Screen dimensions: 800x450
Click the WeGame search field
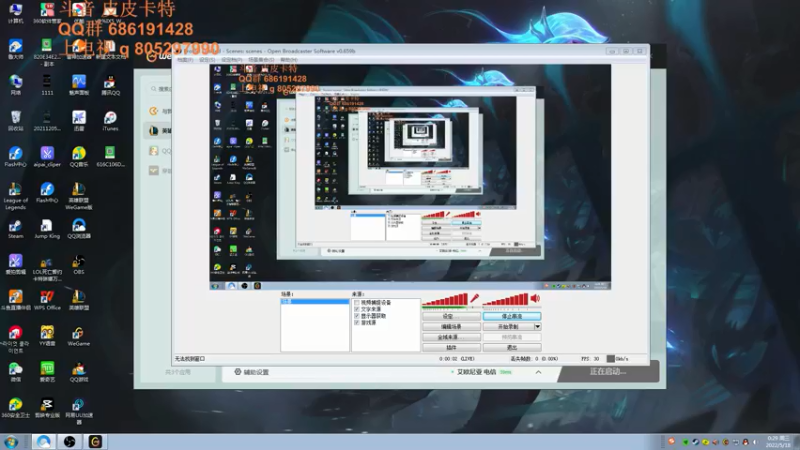tap(161, 89)
